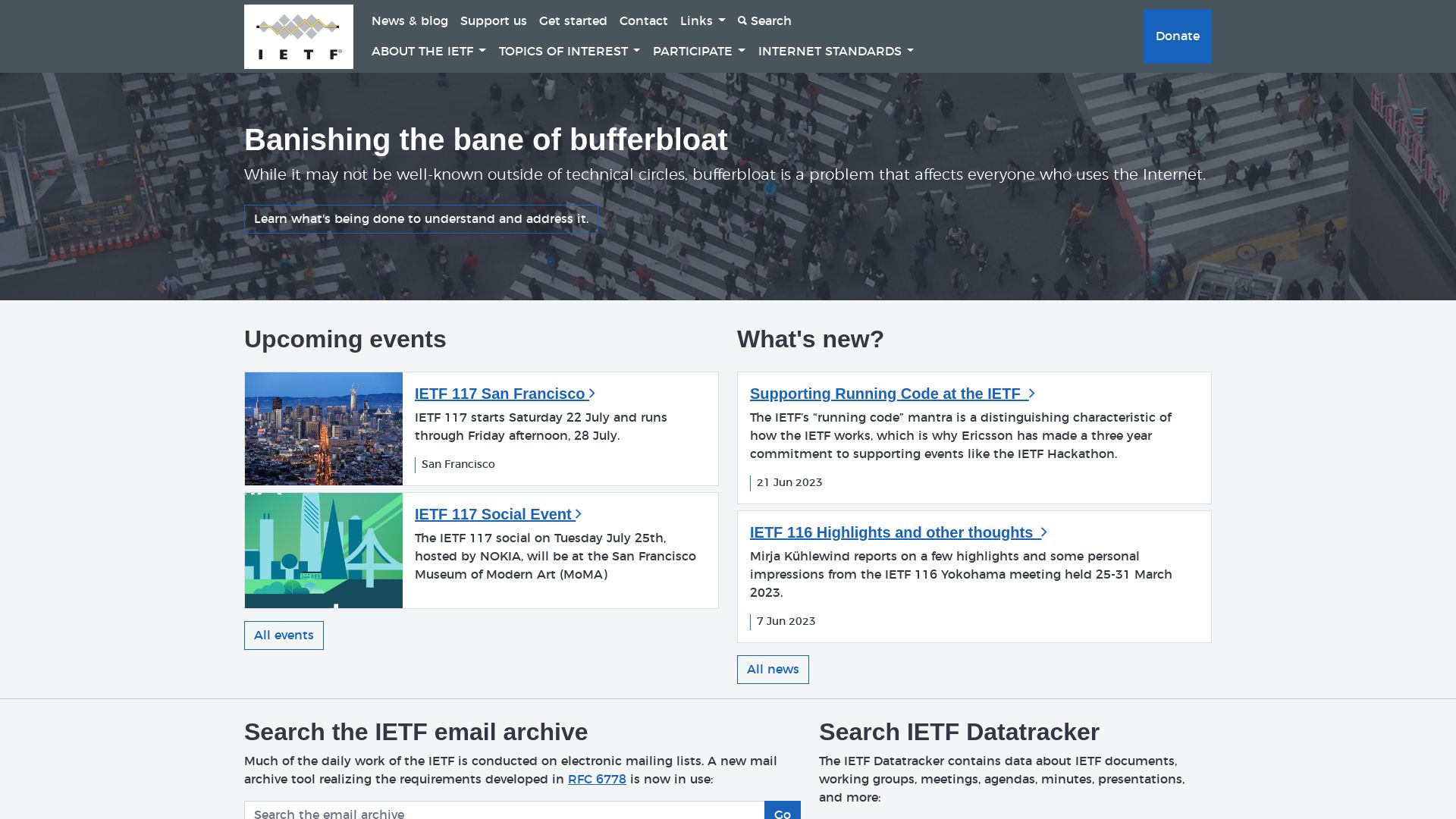Expand the INTERNET STANDARDS menu
Viewport: 1456px width, 819px height.
[x=836, y=52]
